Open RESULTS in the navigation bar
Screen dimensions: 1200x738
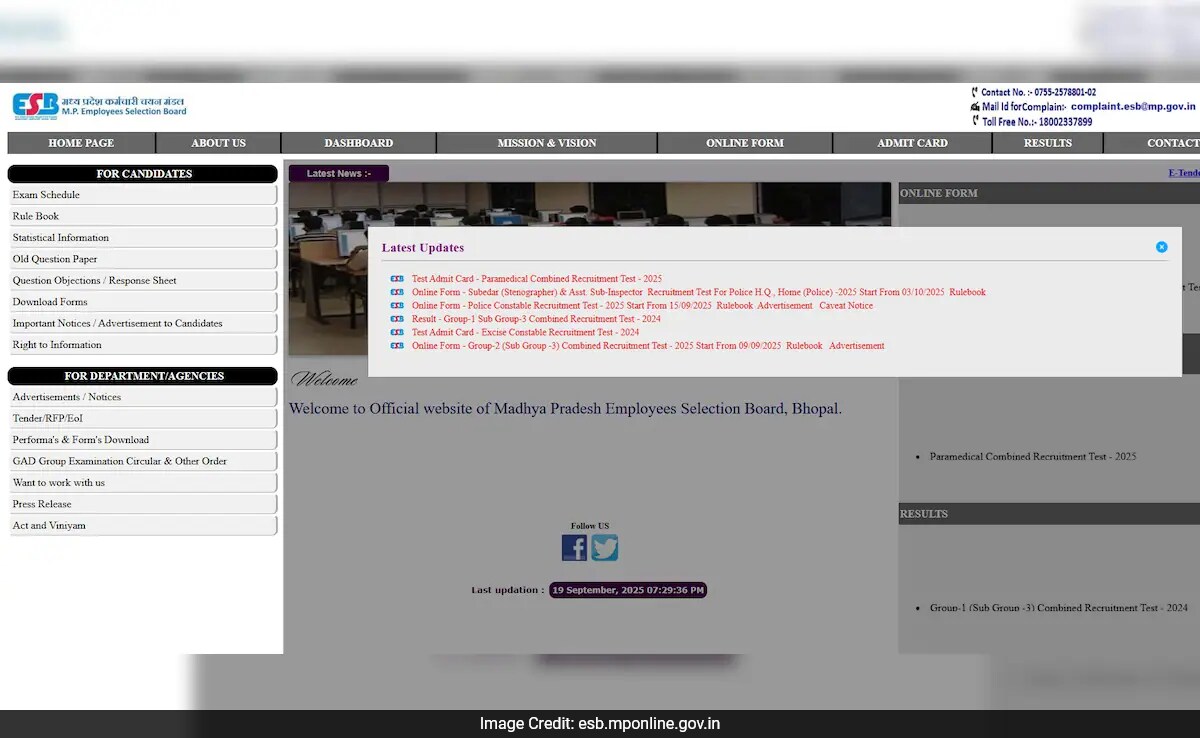[1048, 143]
